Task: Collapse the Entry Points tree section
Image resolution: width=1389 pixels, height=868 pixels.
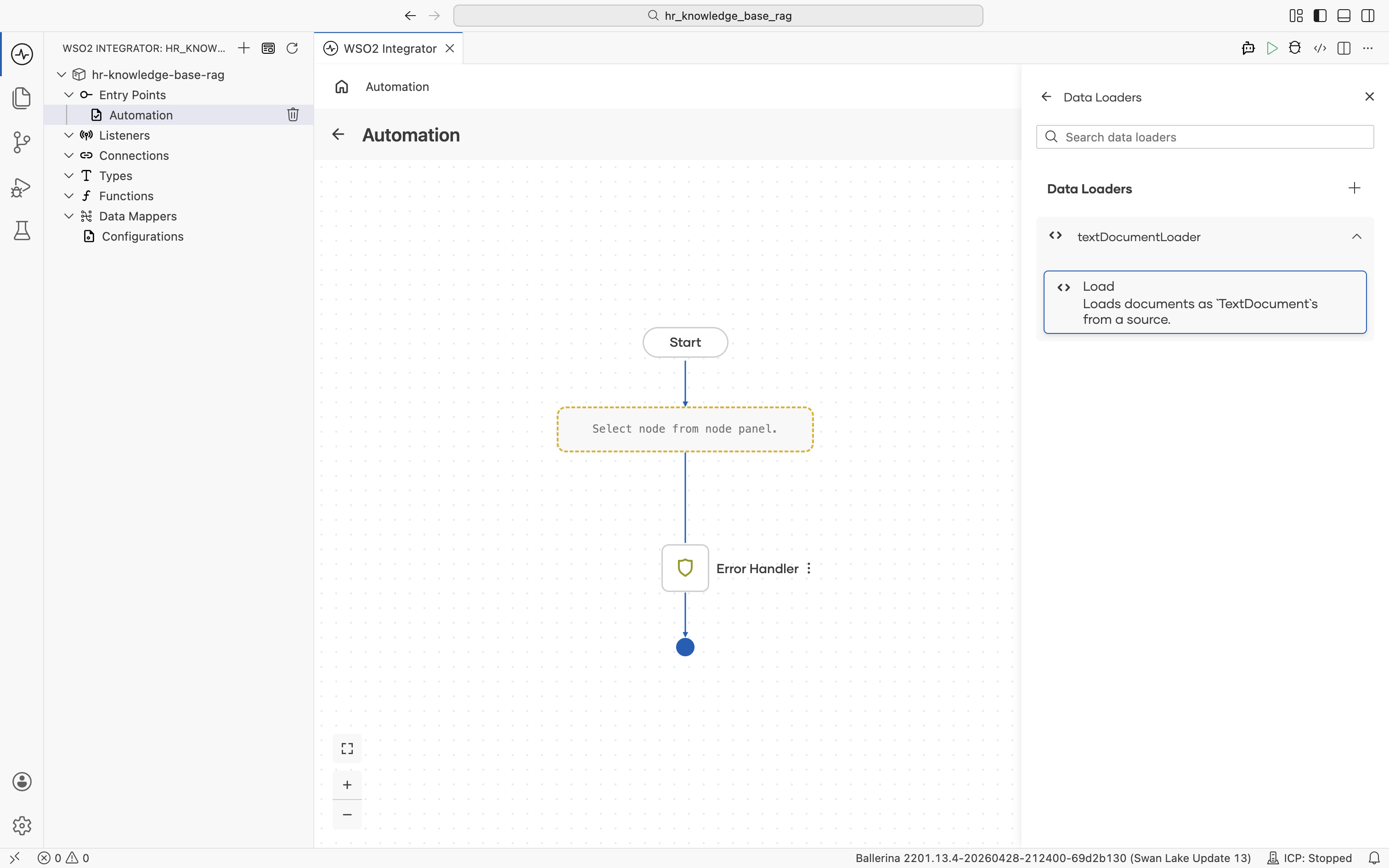Action: point(69,95)
